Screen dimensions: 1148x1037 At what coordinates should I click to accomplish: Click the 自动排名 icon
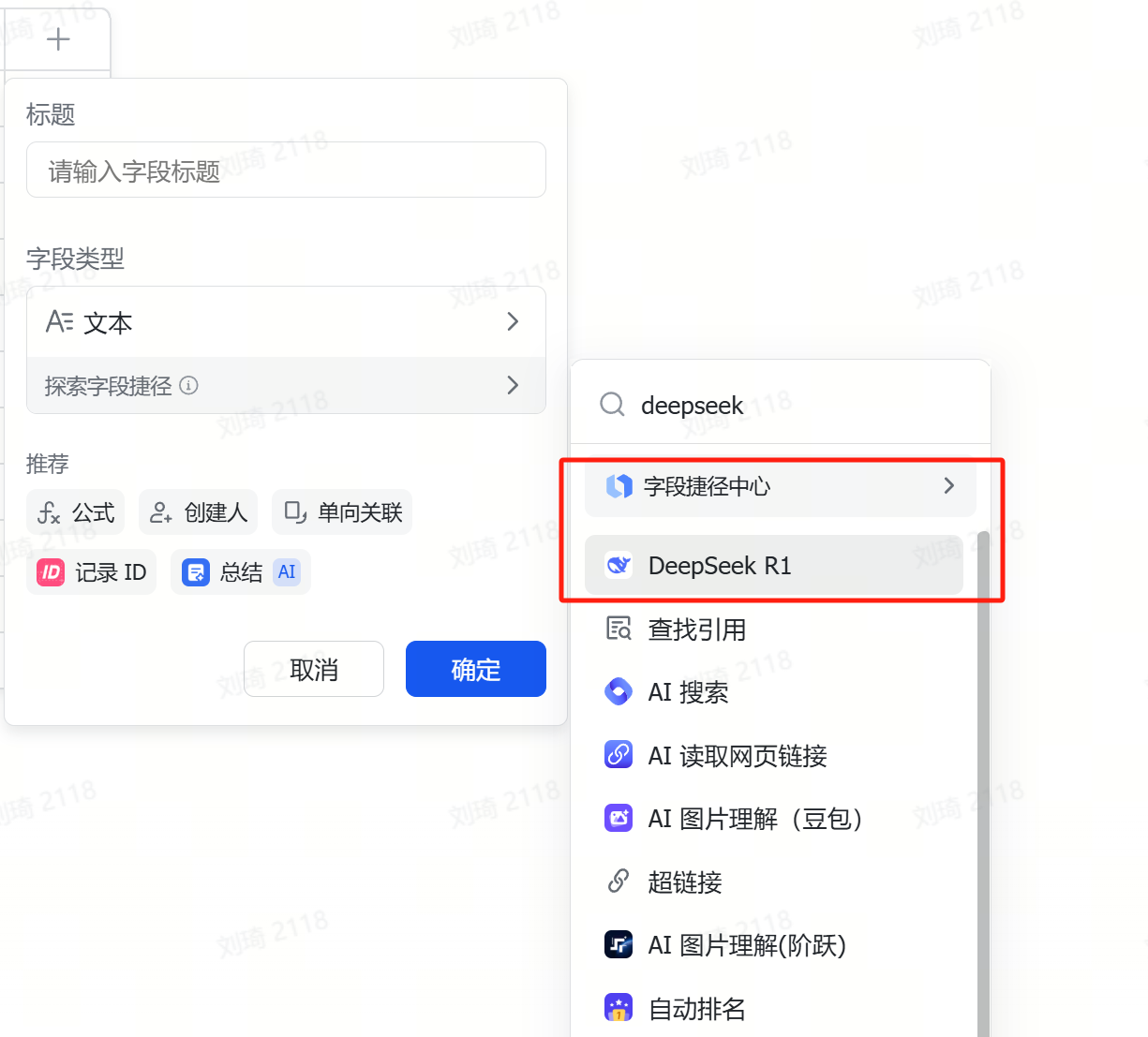pos(619,1008)
